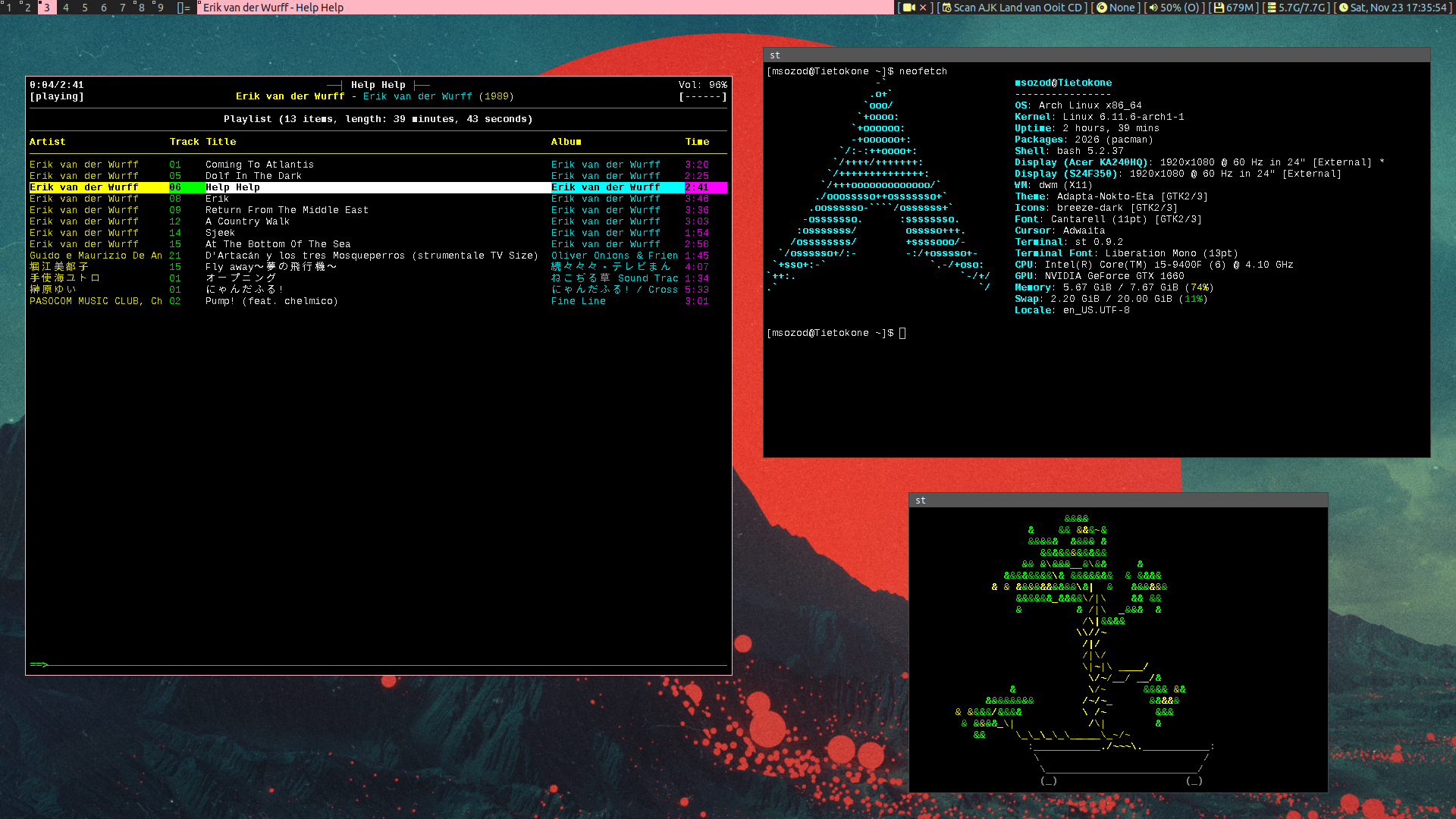Select the 'Fly away' Japanese track
This screenshot has height=819, width=1456.
point(378,267)
